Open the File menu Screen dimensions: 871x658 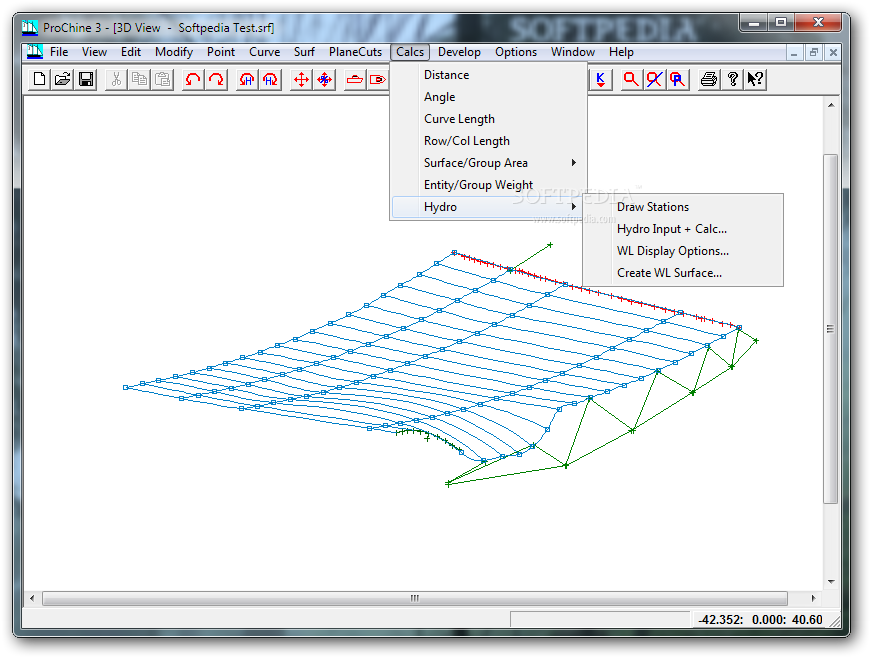59,52
